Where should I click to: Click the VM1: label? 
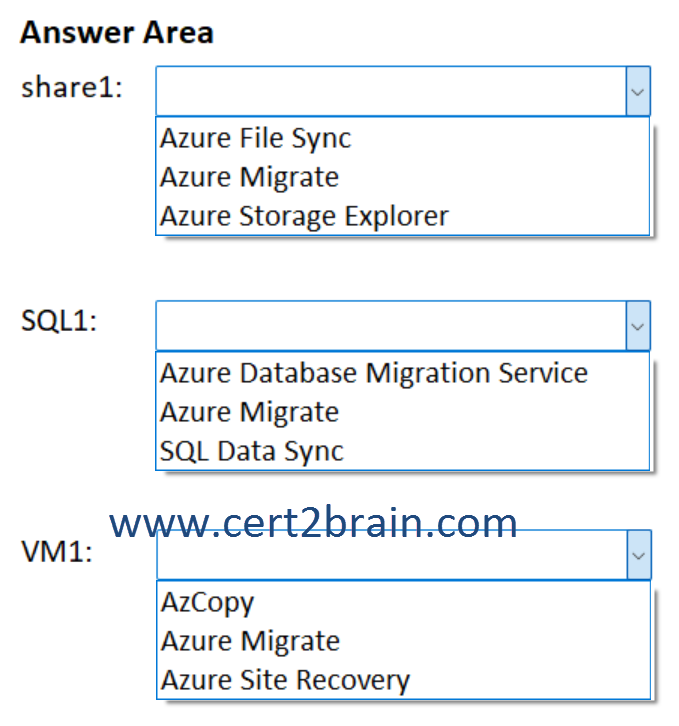coord(57,551)
